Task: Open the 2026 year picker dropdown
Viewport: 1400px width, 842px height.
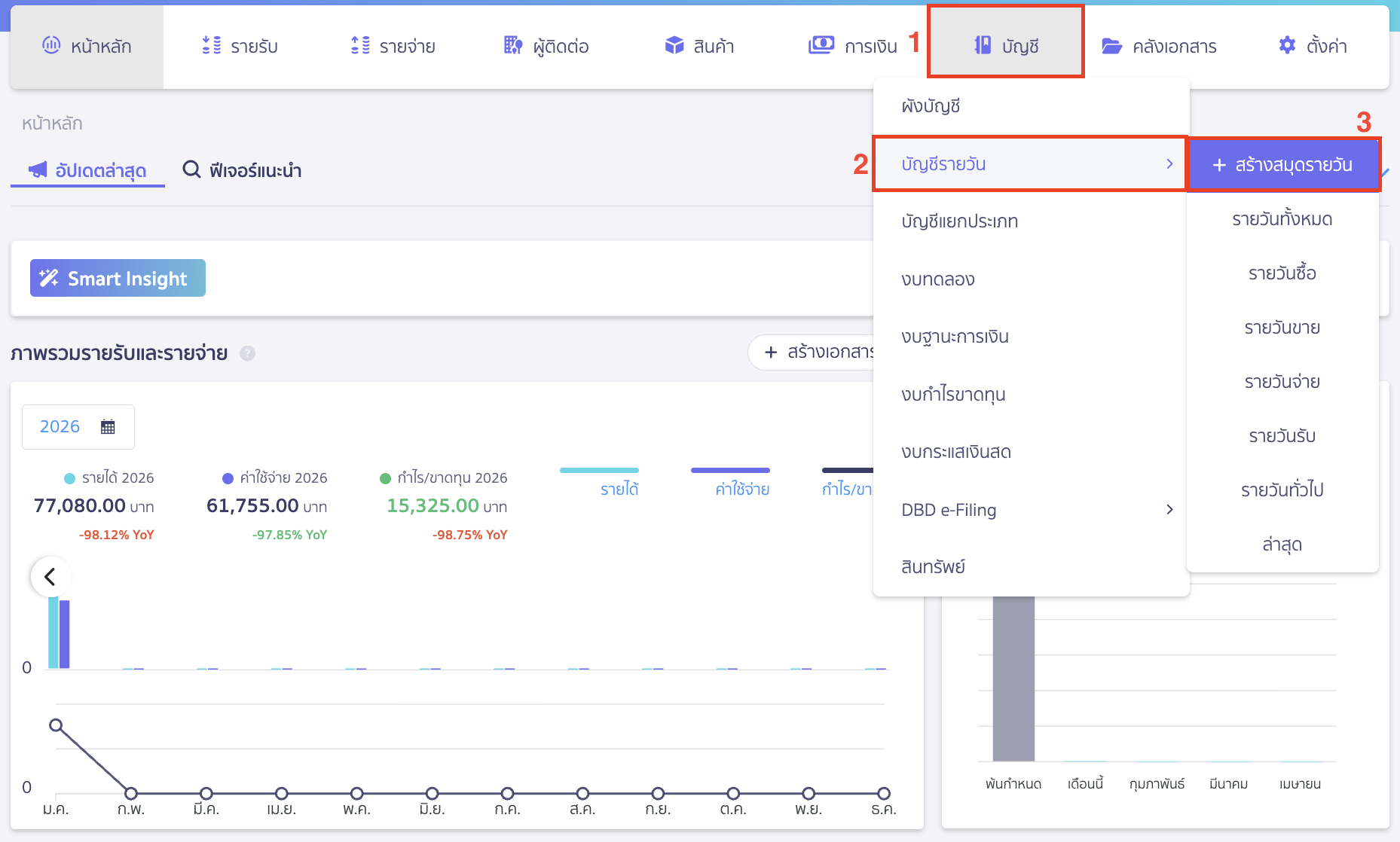Action: tap(78, 427)
